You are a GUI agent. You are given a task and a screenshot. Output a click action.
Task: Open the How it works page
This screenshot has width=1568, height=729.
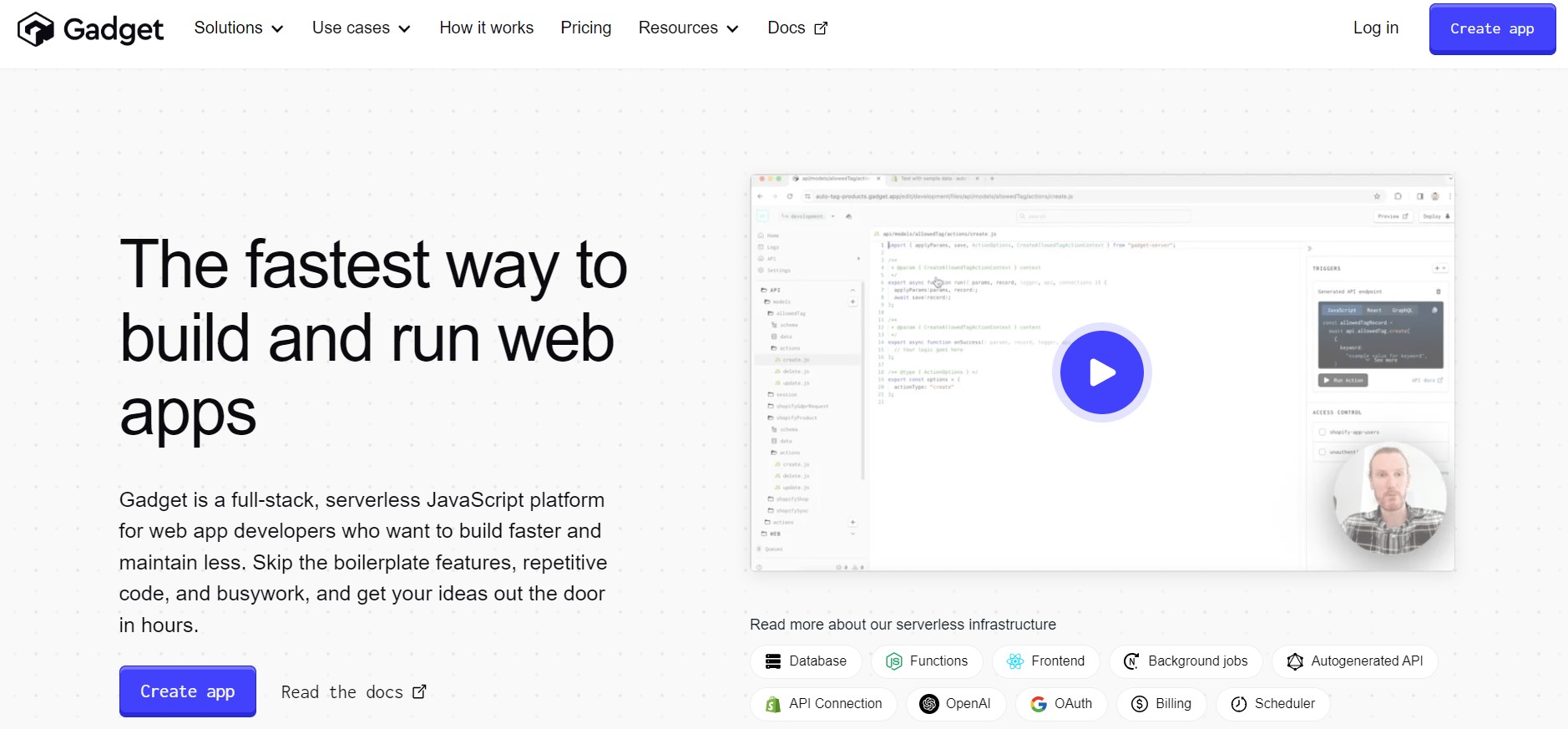point(486,28)
